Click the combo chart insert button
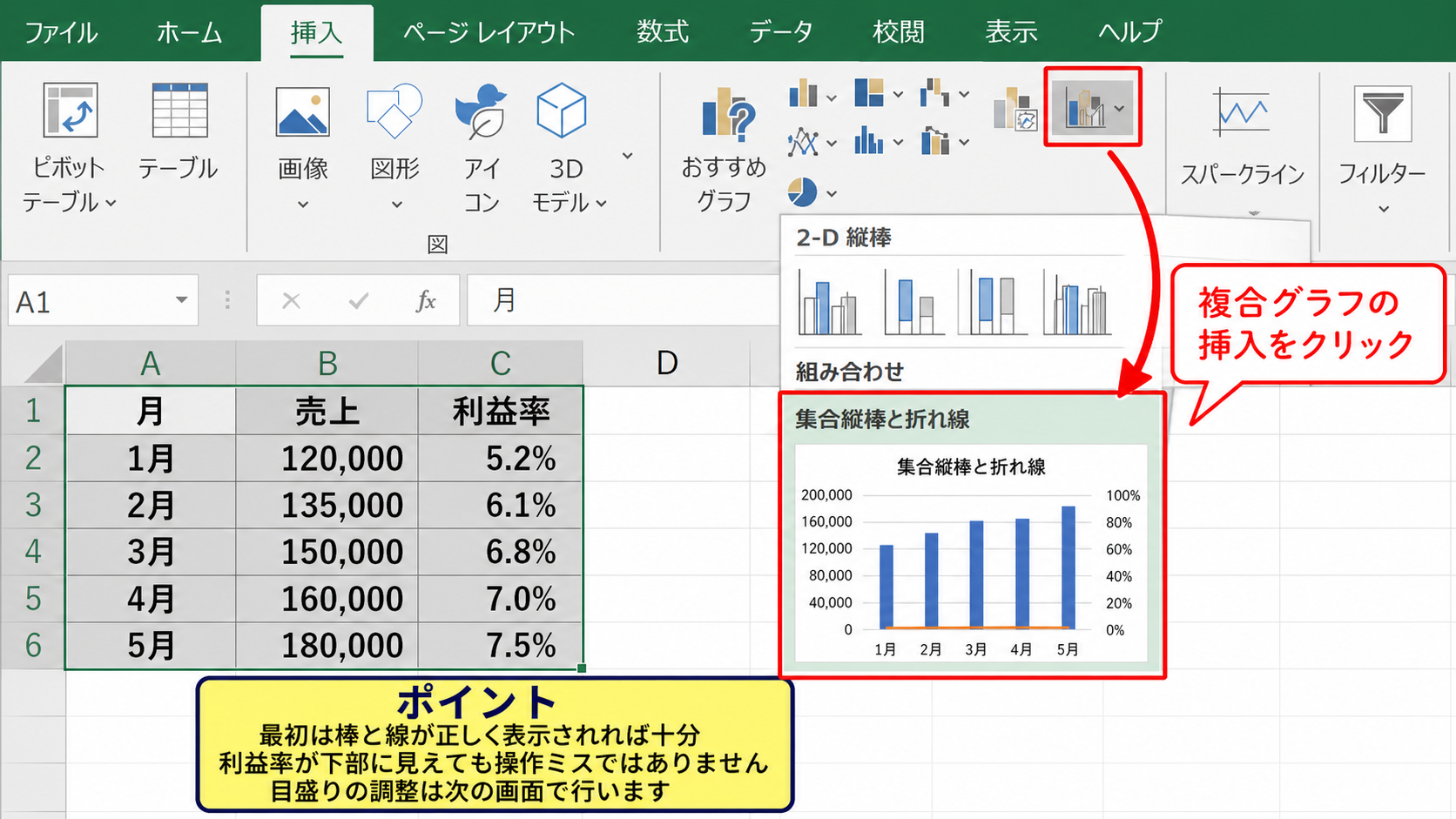Image resolution: width=1456 pixels, height=819 pixels. (x=1093, y=107)
